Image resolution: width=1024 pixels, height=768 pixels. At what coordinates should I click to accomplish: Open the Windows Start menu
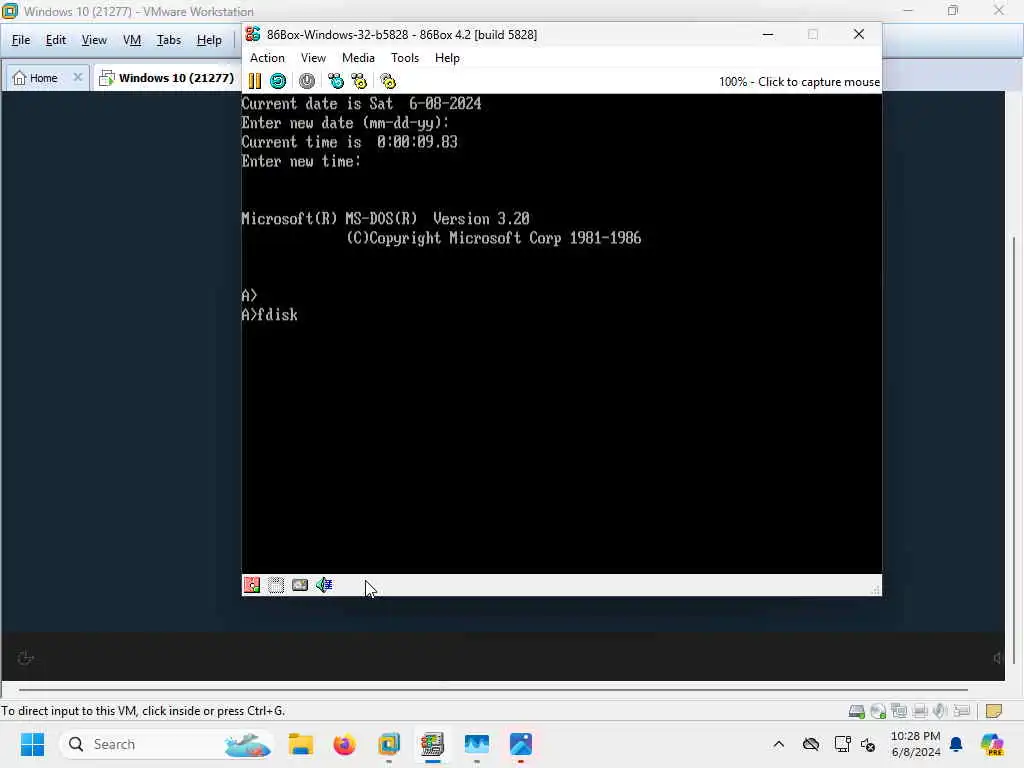point(32,744)
